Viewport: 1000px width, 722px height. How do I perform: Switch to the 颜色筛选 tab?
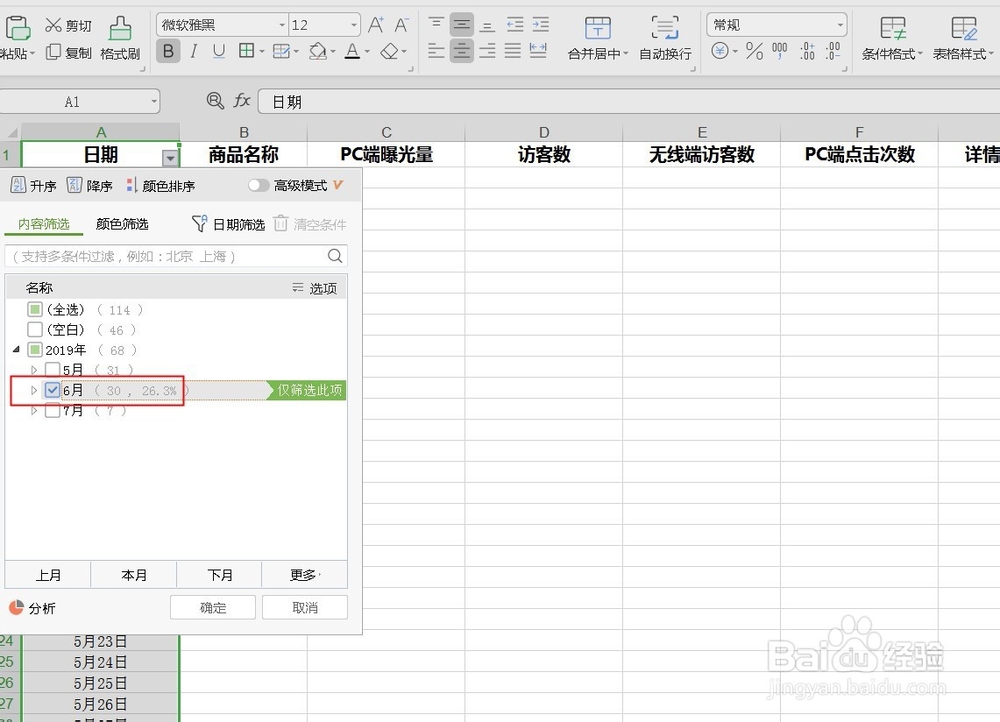122,224
